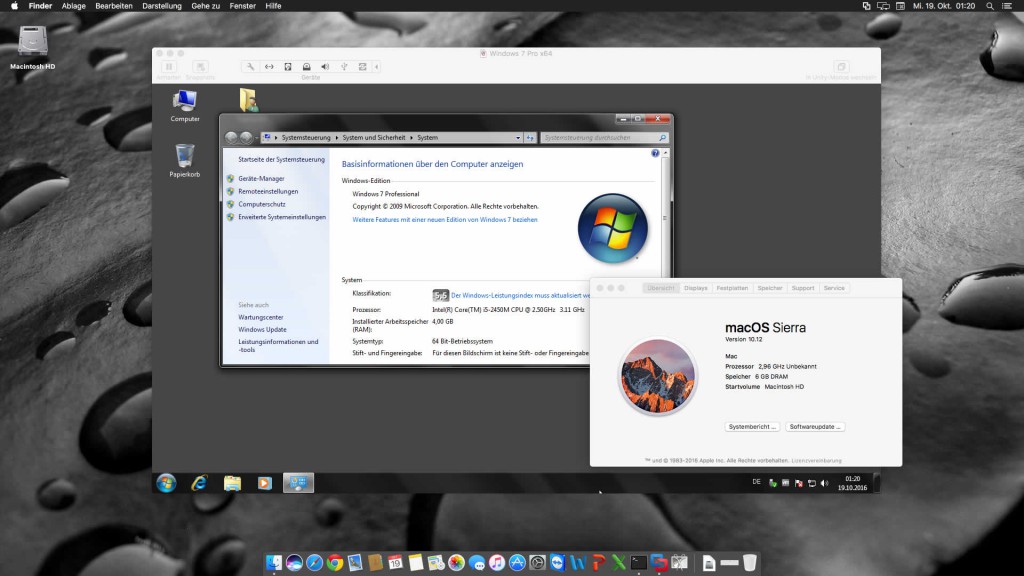Screen dimensions: 1024x576
Task: Open Snapshots in the VMware toolbar
Action: (200, 67)
